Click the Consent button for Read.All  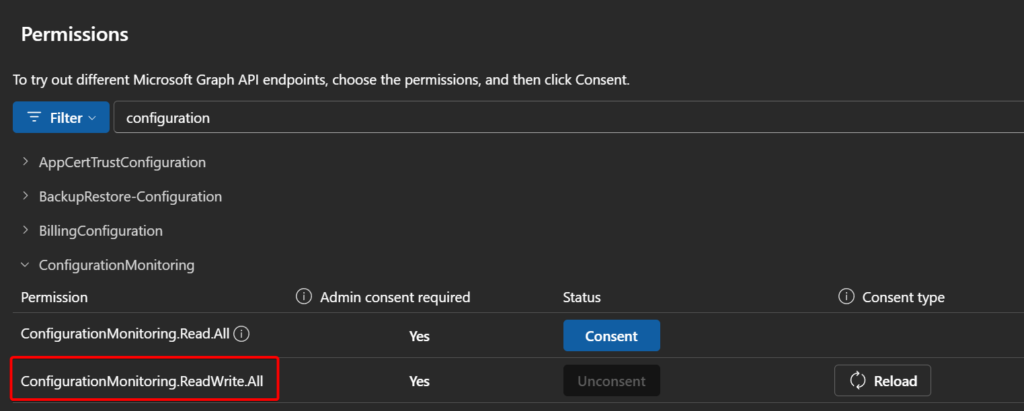point(611,336)
